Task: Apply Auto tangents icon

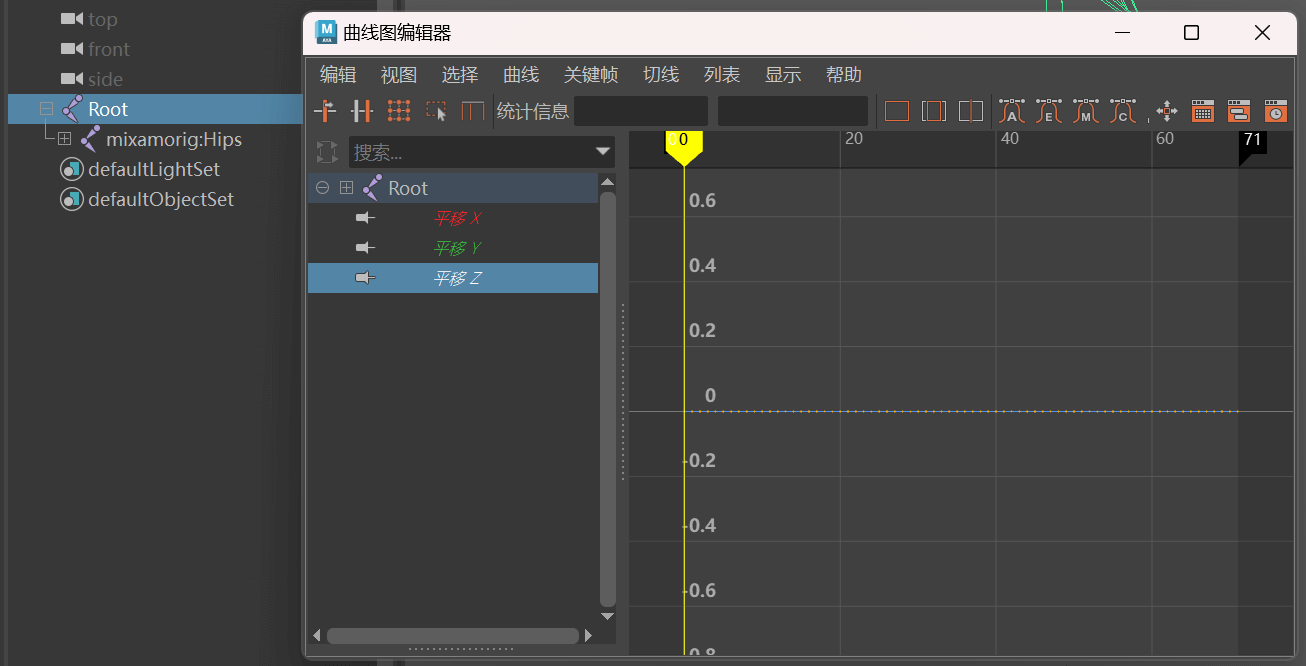Action: [x=1012, y=111]
